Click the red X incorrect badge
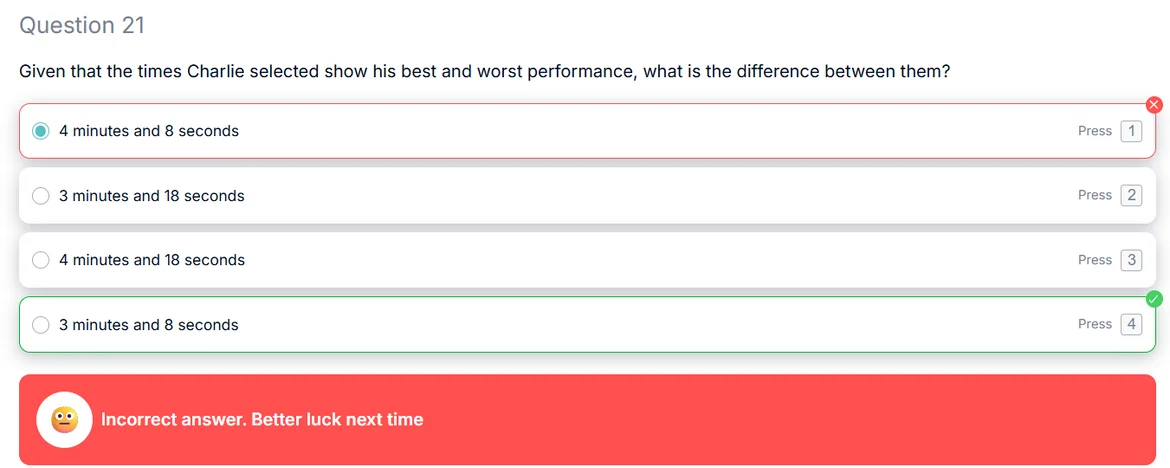Screen dimensions: 1170x468 pyautogui.click(x=1154, y=104)
